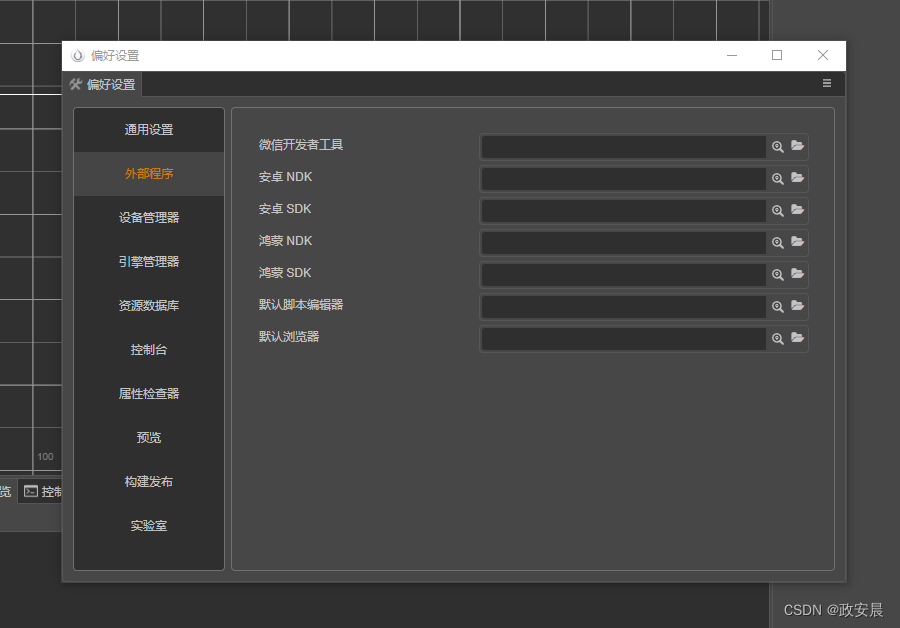Image resolution: width=900 pixels, height=628 pixels.
Task: Minimize the 偏好设置 window
Action: click(x=732, y=56)
